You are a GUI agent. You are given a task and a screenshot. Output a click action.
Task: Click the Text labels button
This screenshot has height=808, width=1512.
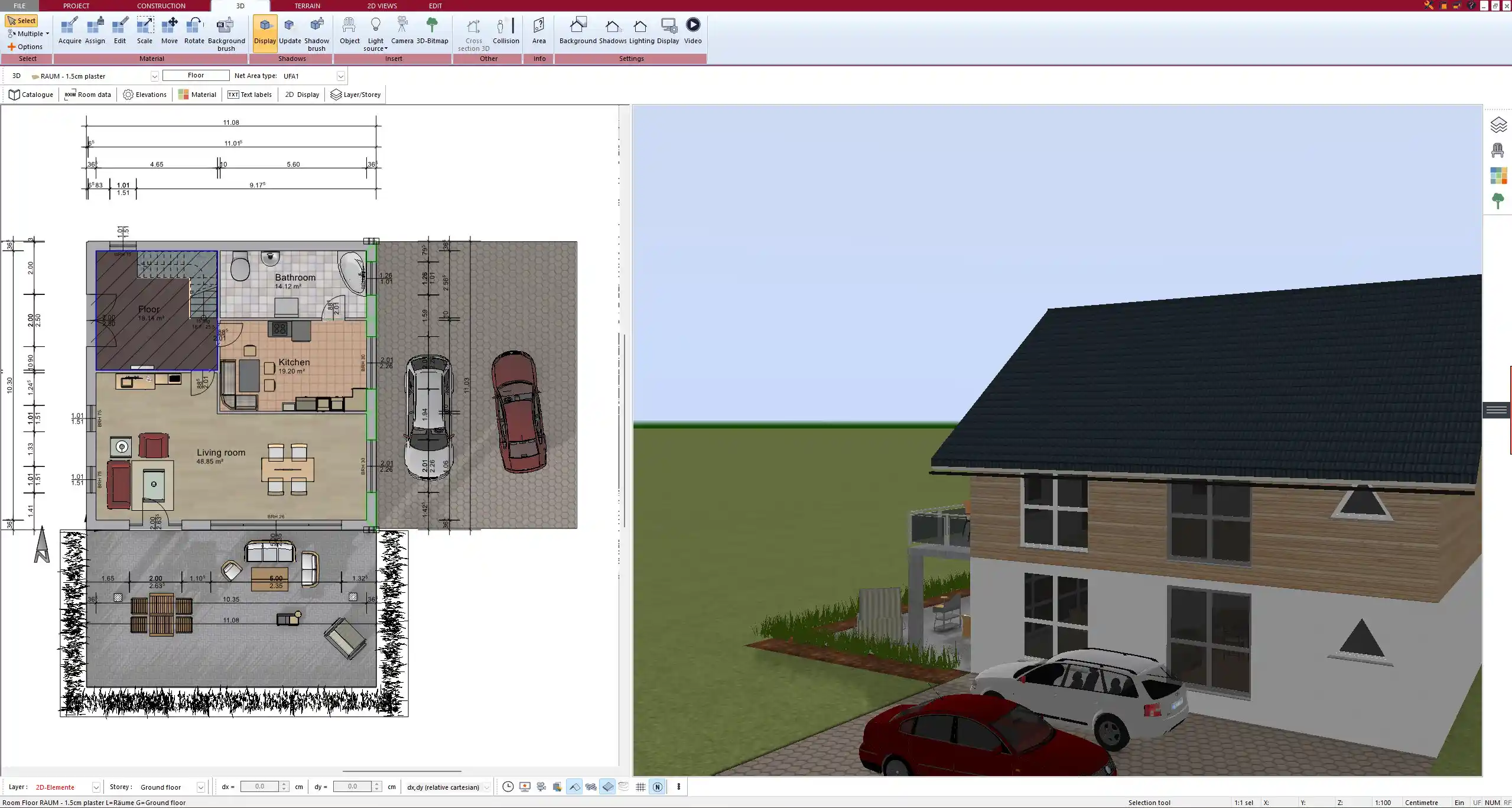[x=249, y=95]
